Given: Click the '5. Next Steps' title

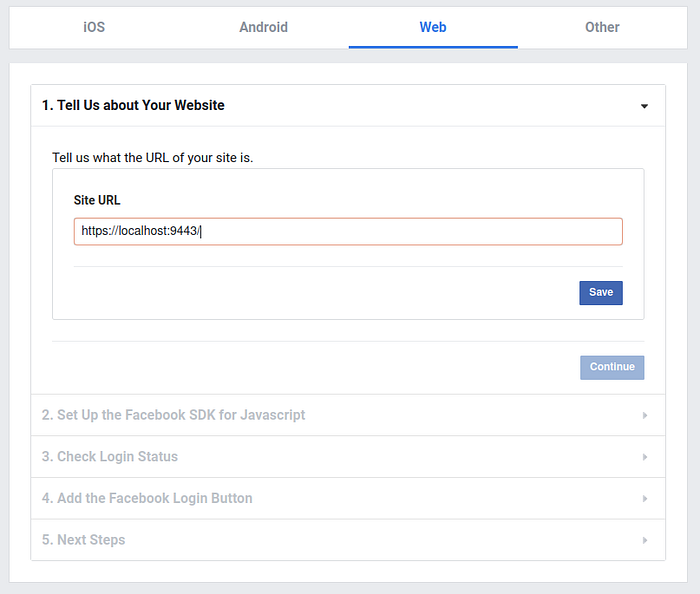Looking at the screenshot, I should 83,540.
